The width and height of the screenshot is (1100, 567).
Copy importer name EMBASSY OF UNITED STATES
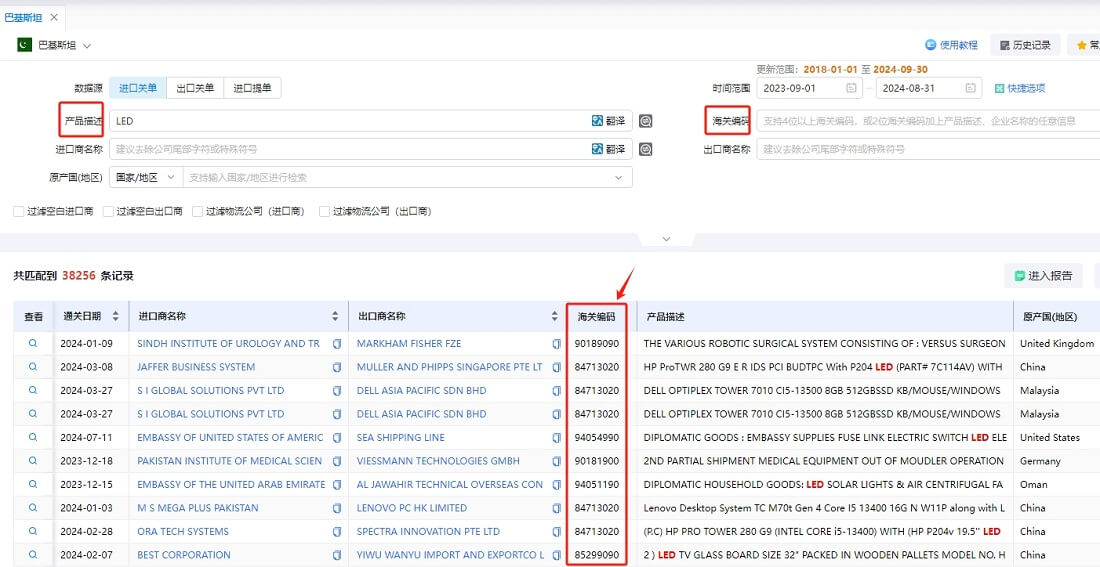337,438
